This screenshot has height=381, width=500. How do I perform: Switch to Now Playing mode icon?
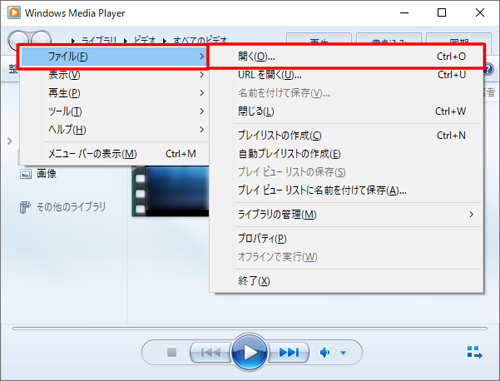(x=475, y=352)
